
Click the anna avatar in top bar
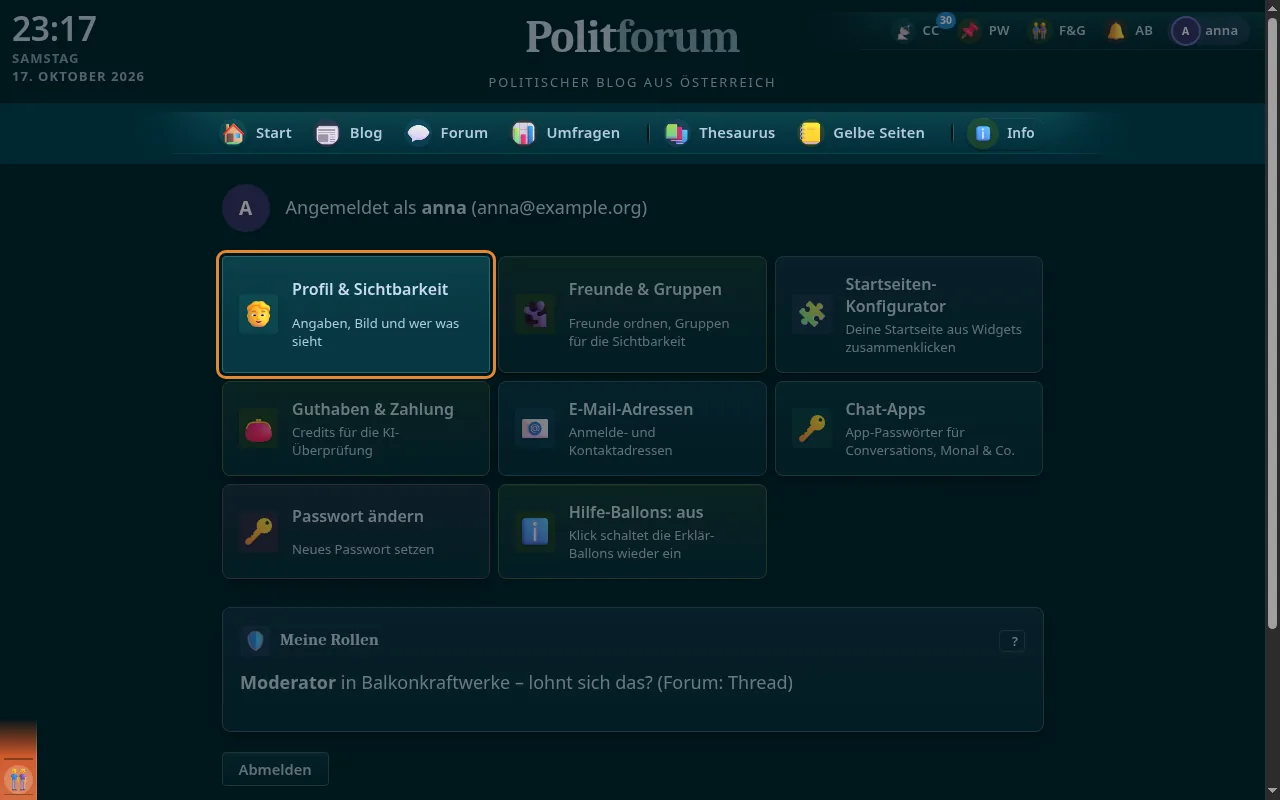pyautogui.click(x=1185, y=31)
